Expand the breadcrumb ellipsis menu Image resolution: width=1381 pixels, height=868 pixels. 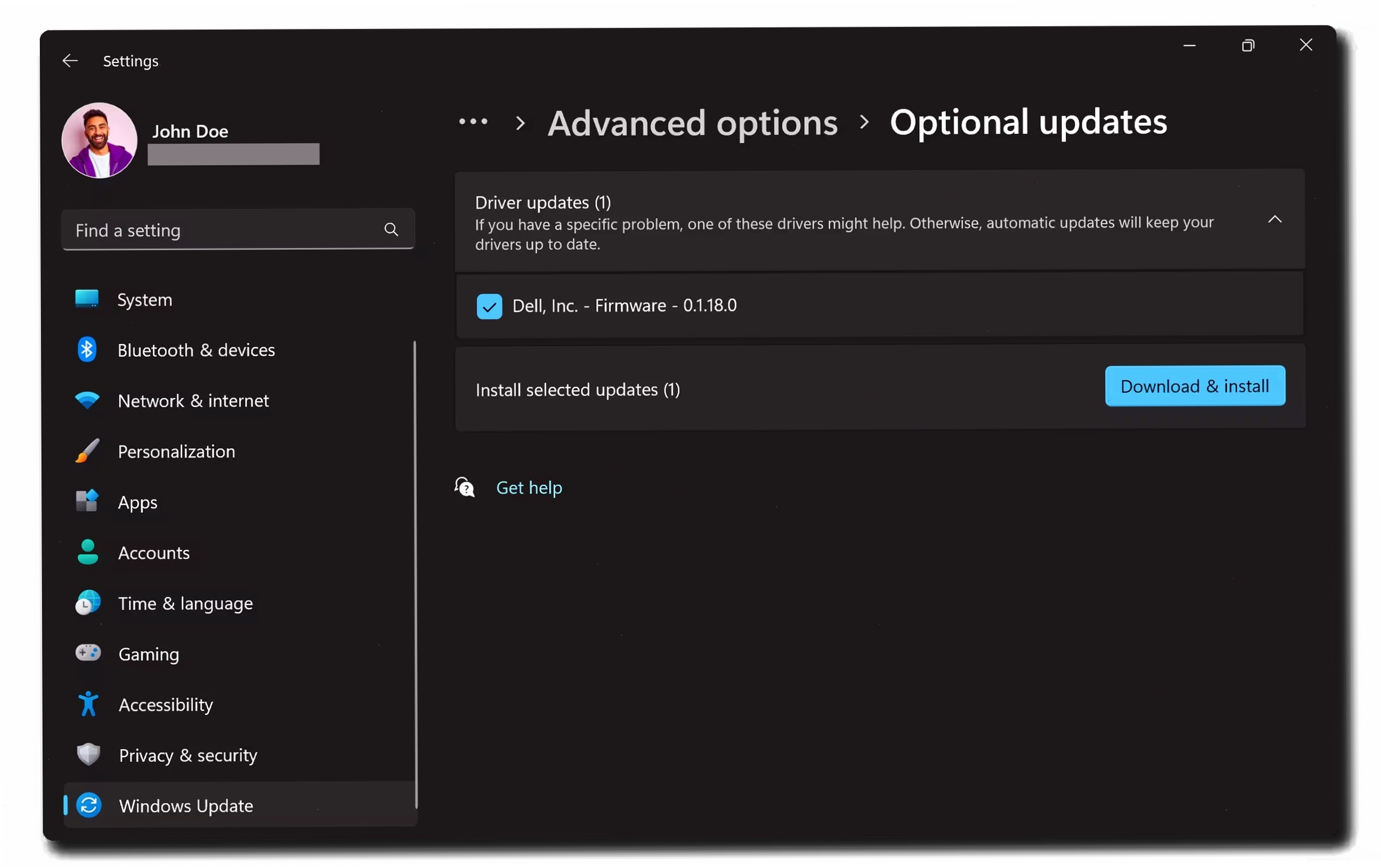(x=473, y=122)
